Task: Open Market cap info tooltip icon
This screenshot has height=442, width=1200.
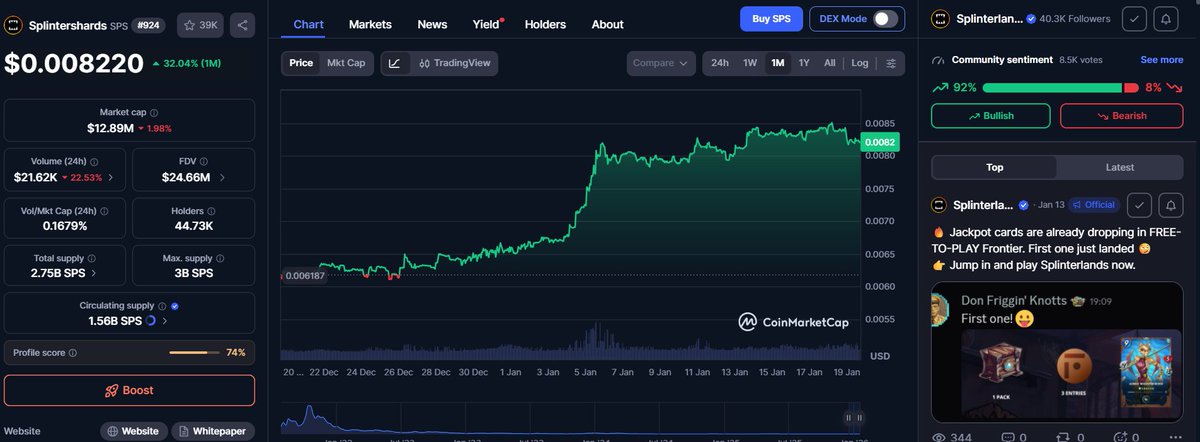Action: [x=153, y=113]
